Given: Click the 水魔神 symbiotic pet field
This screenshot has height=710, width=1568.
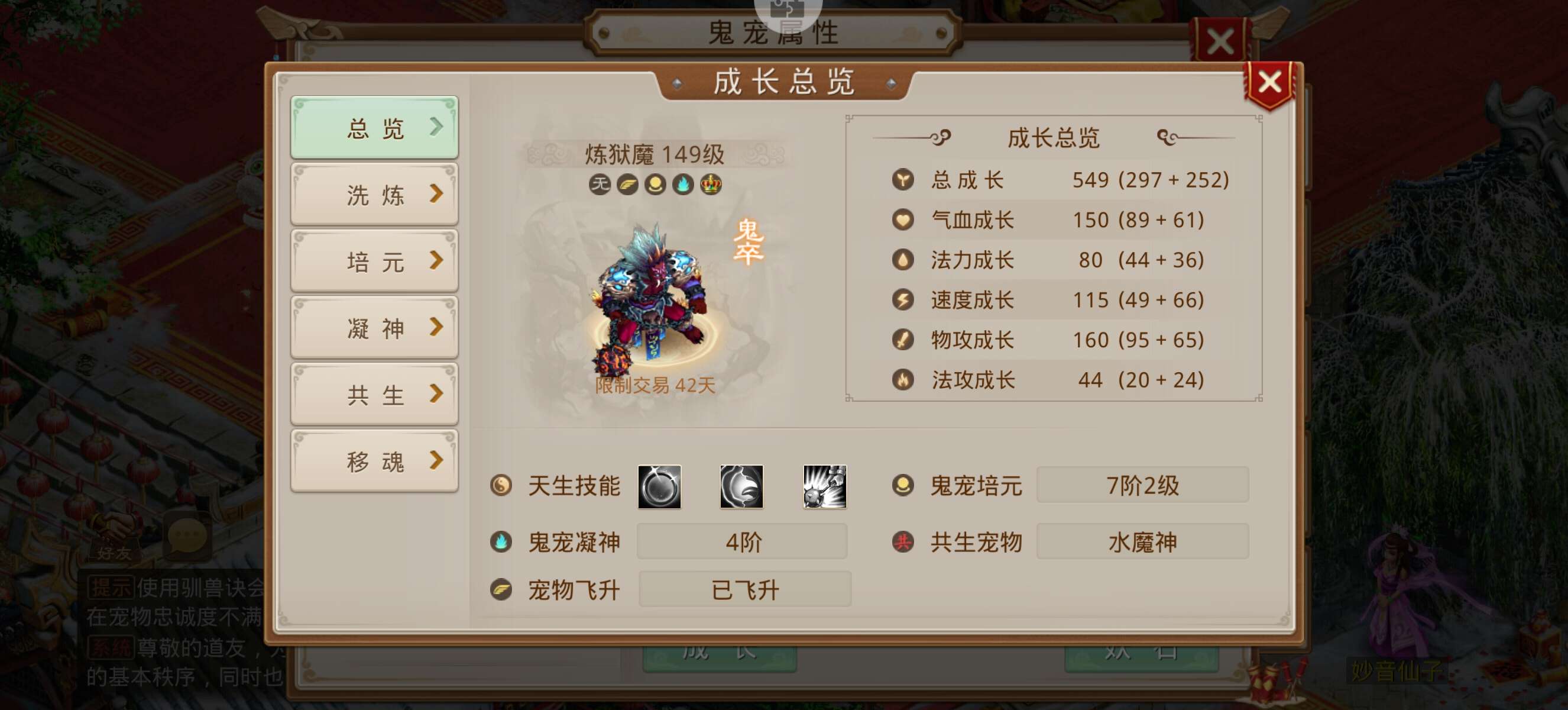Looking at the screenshot, I should coord(1142,541).
